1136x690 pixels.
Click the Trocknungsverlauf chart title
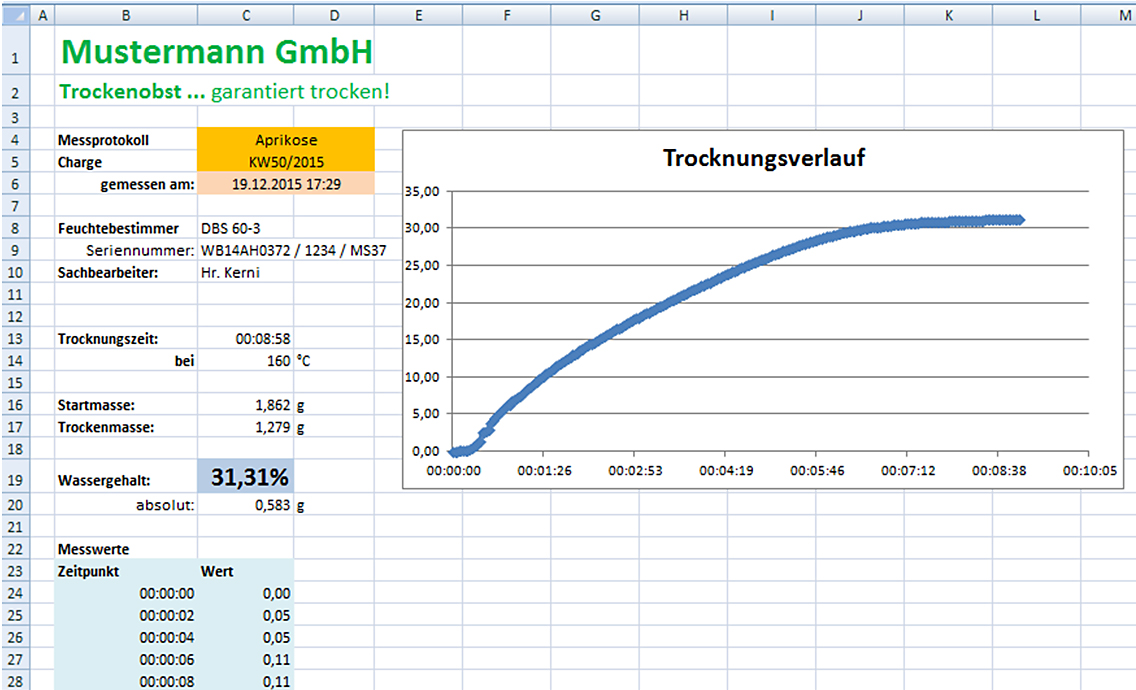pyautogui.click(x=764, y=158)
